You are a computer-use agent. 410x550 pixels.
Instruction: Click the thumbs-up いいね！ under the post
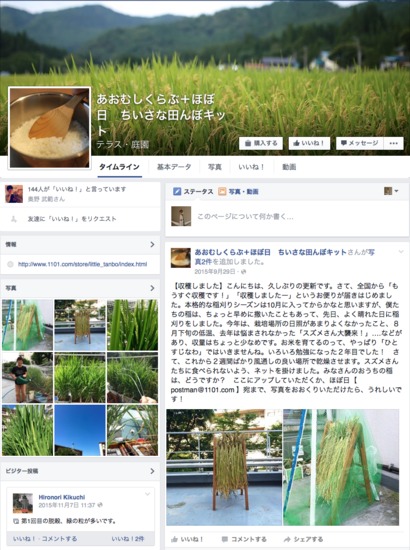pos(187,539)
